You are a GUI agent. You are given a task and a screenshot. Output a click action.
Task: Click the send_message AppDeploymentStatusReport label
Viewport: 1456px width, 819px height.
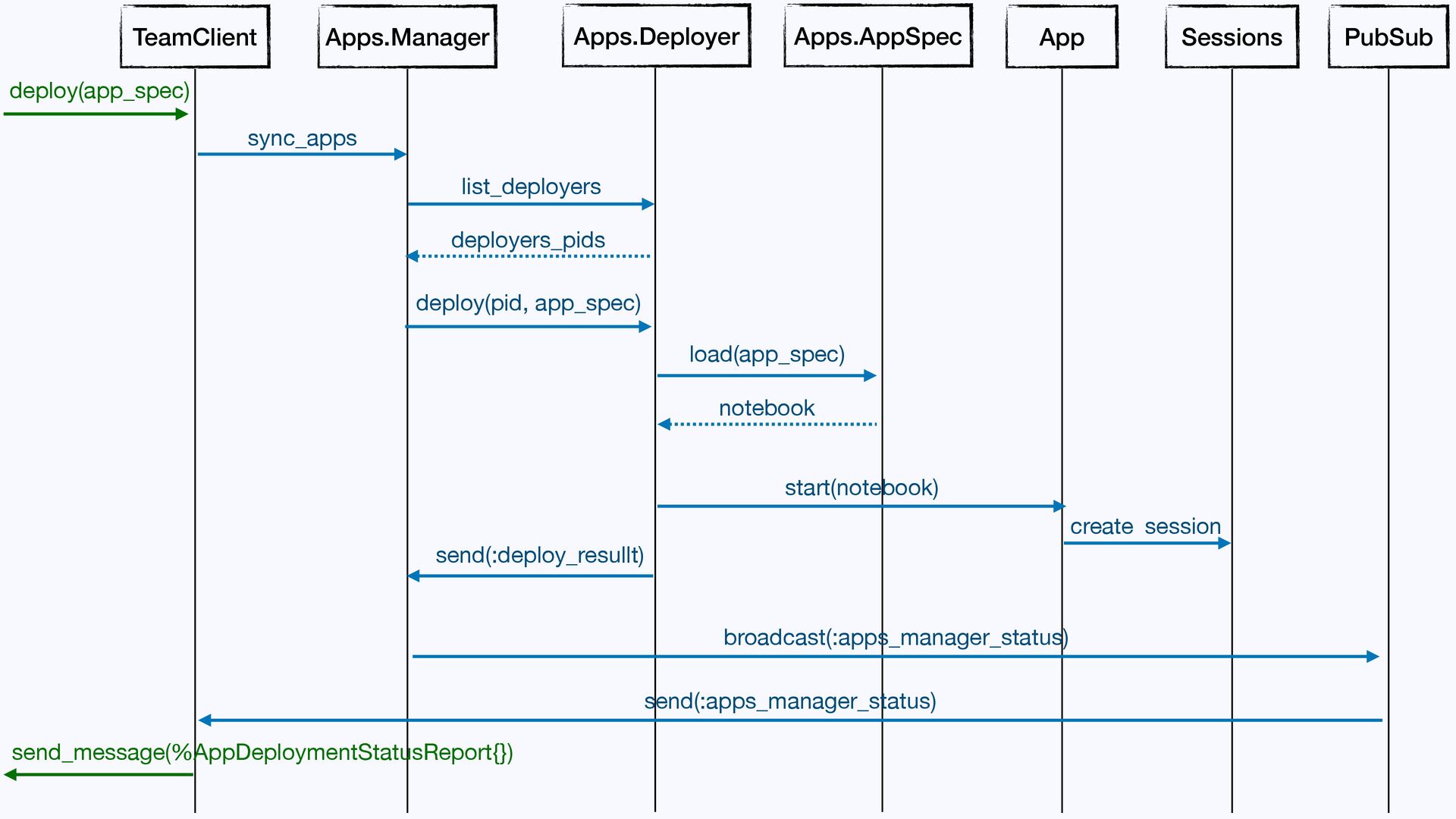click(262, 752)
